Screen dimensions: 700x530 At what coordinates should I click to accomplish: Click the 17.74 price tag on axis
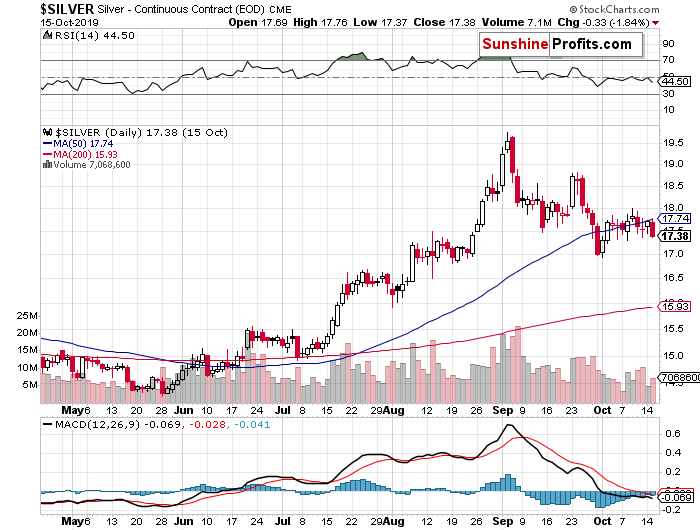click(x=675, y=218)
